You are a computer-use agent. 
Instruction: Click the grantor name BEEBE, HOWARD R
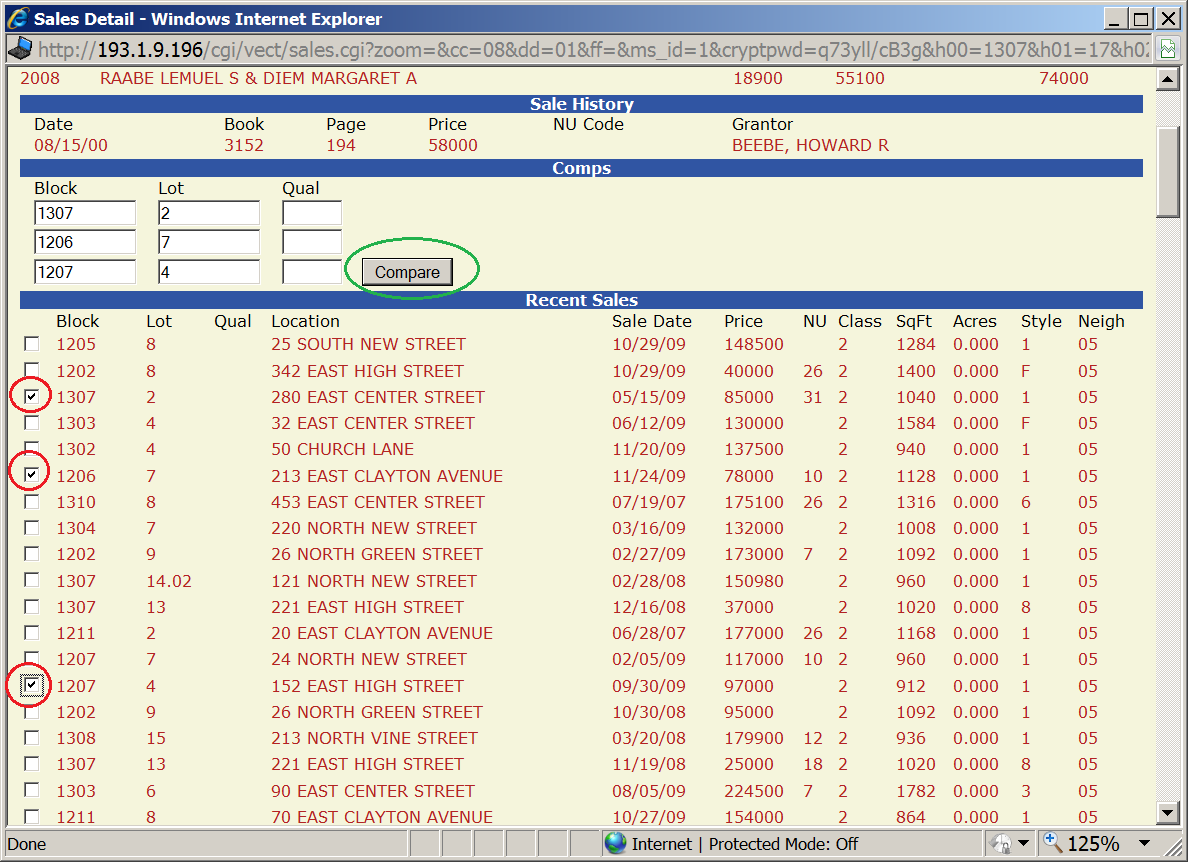(810, 145)
